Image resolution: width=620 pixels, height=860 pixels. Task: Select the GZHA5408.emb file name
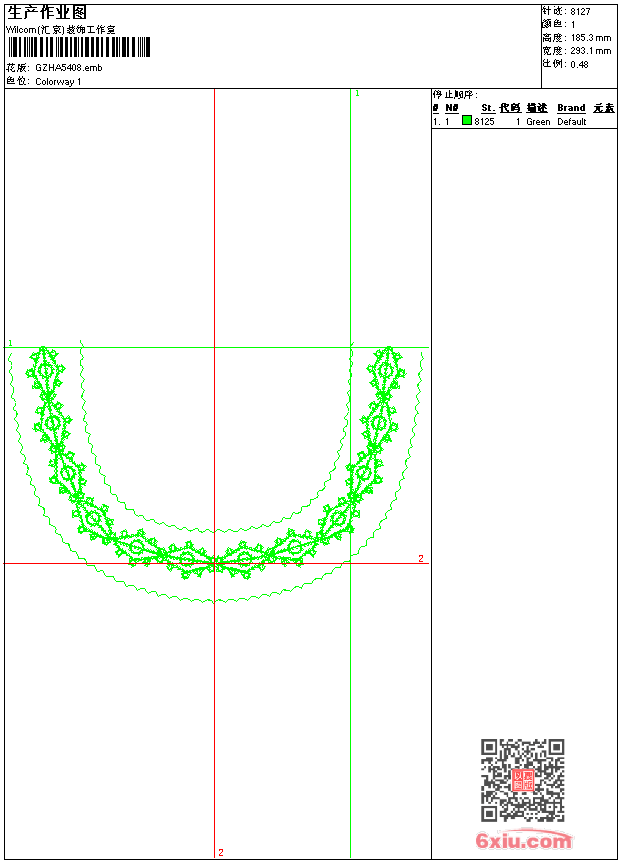pos(68,68)
